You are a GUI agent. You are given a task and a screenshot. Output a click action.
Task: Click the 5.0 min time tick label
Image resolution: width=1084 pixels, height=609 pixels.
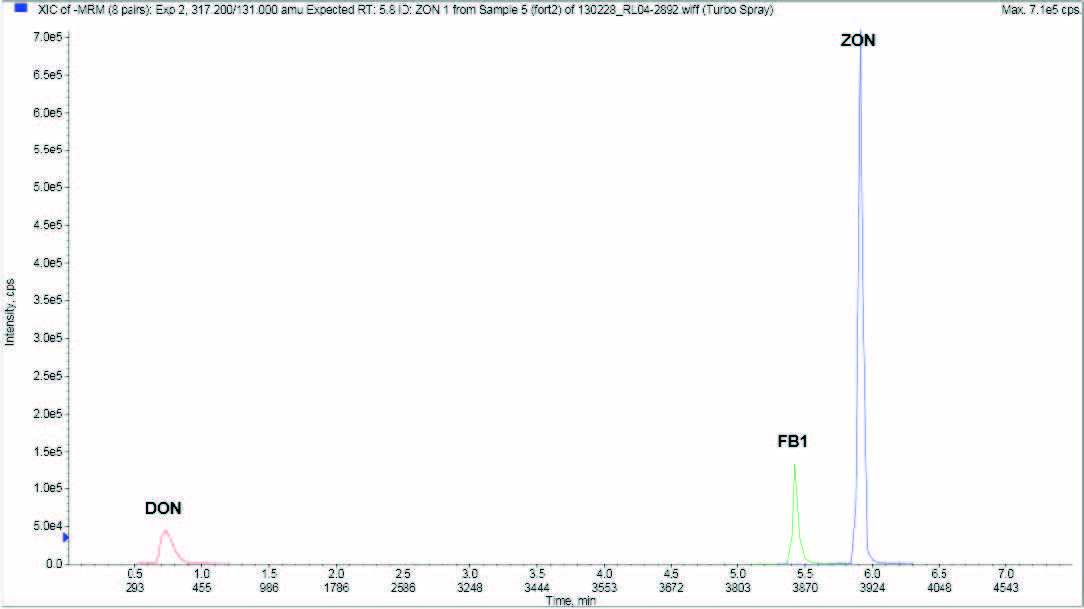[738, 574]
